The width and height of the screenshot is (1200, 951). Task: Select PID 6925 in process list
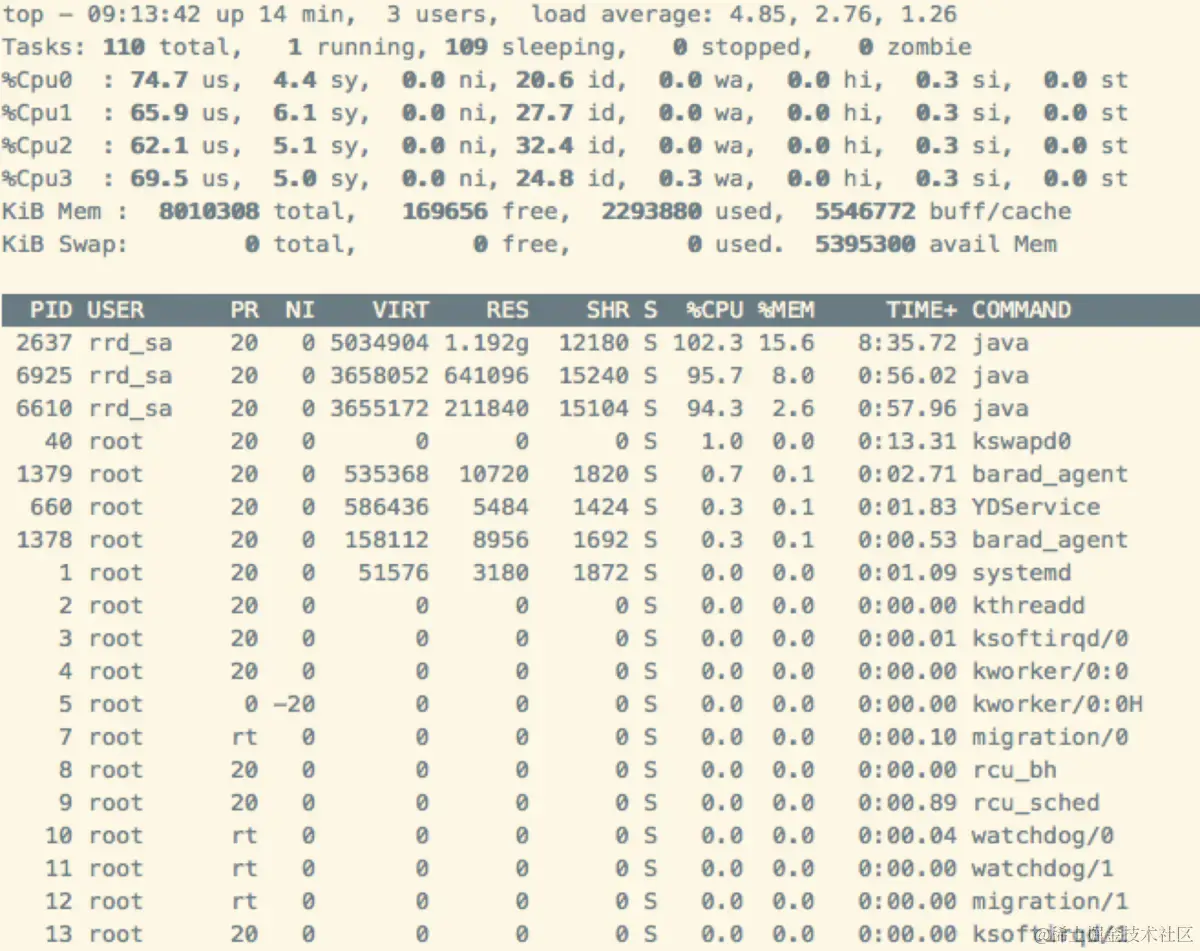44,376
